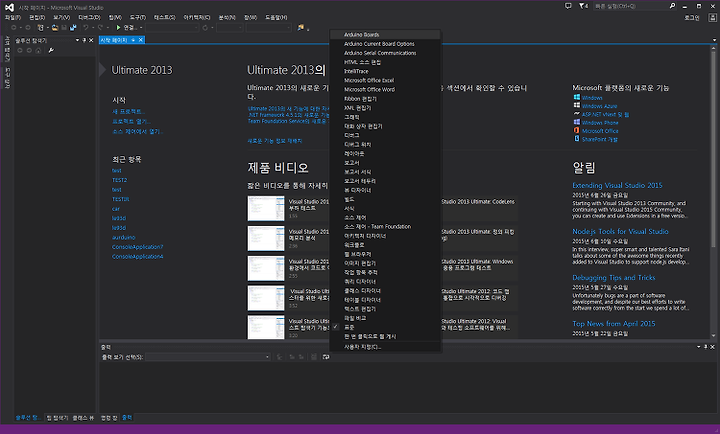The height and width of the screenshot is (434, 720).
Task: Open Debugging Tips and Tricks link
Action: 613,277
